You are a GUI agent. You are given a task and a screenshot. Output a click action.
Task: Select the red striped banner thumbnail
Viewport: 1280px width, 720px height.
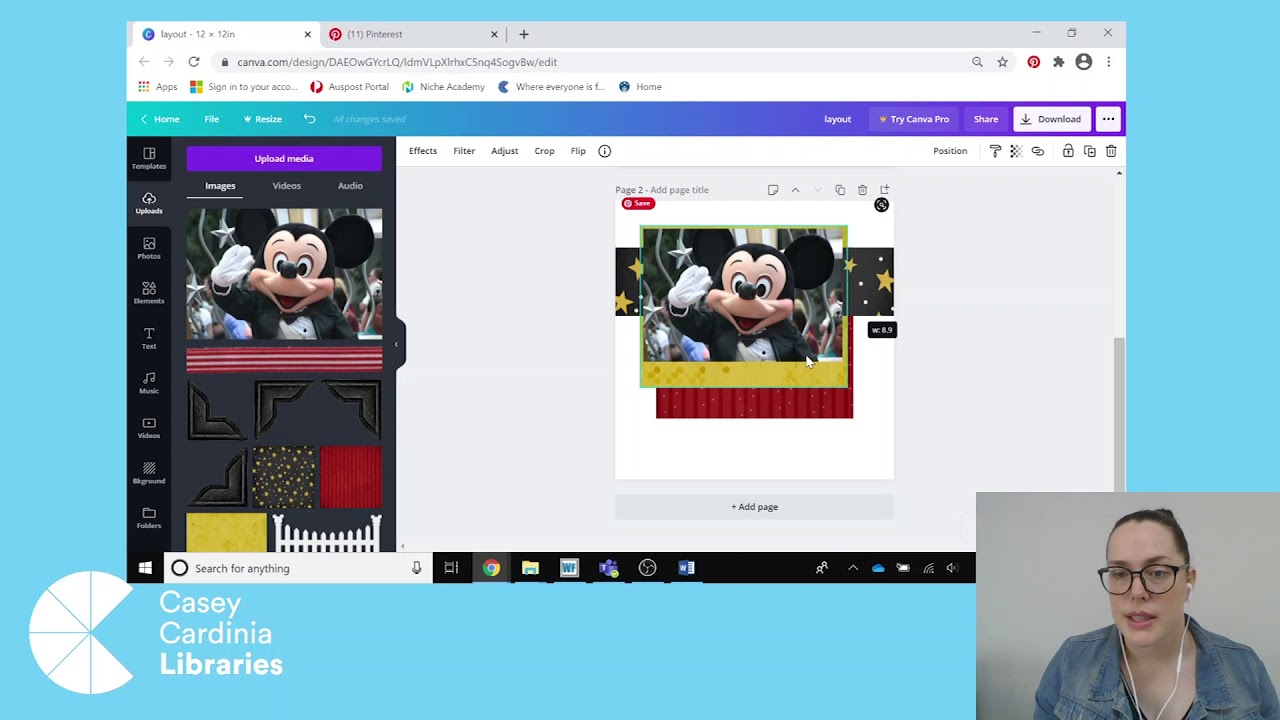284,360
